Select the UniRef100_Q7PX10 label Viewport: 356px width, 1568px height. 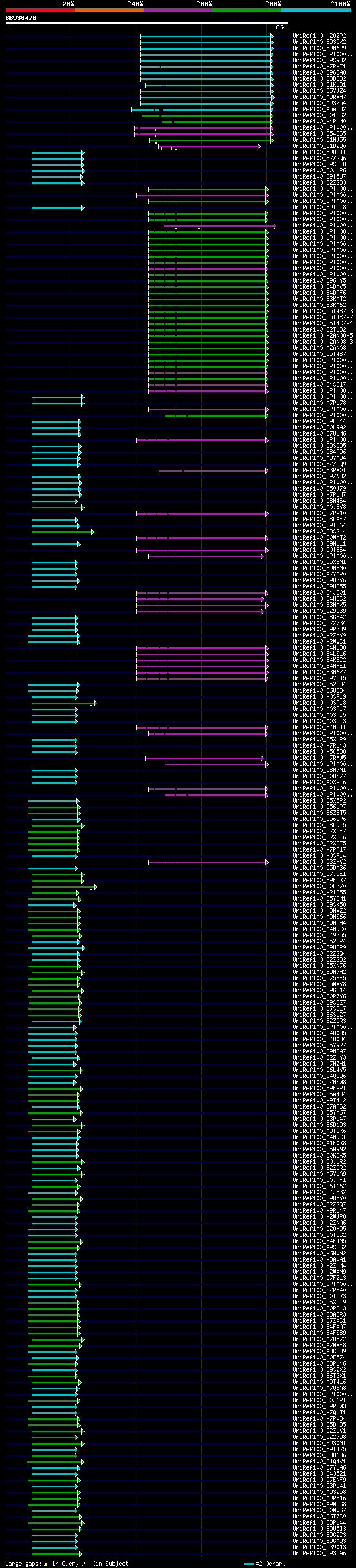point(319,513)
